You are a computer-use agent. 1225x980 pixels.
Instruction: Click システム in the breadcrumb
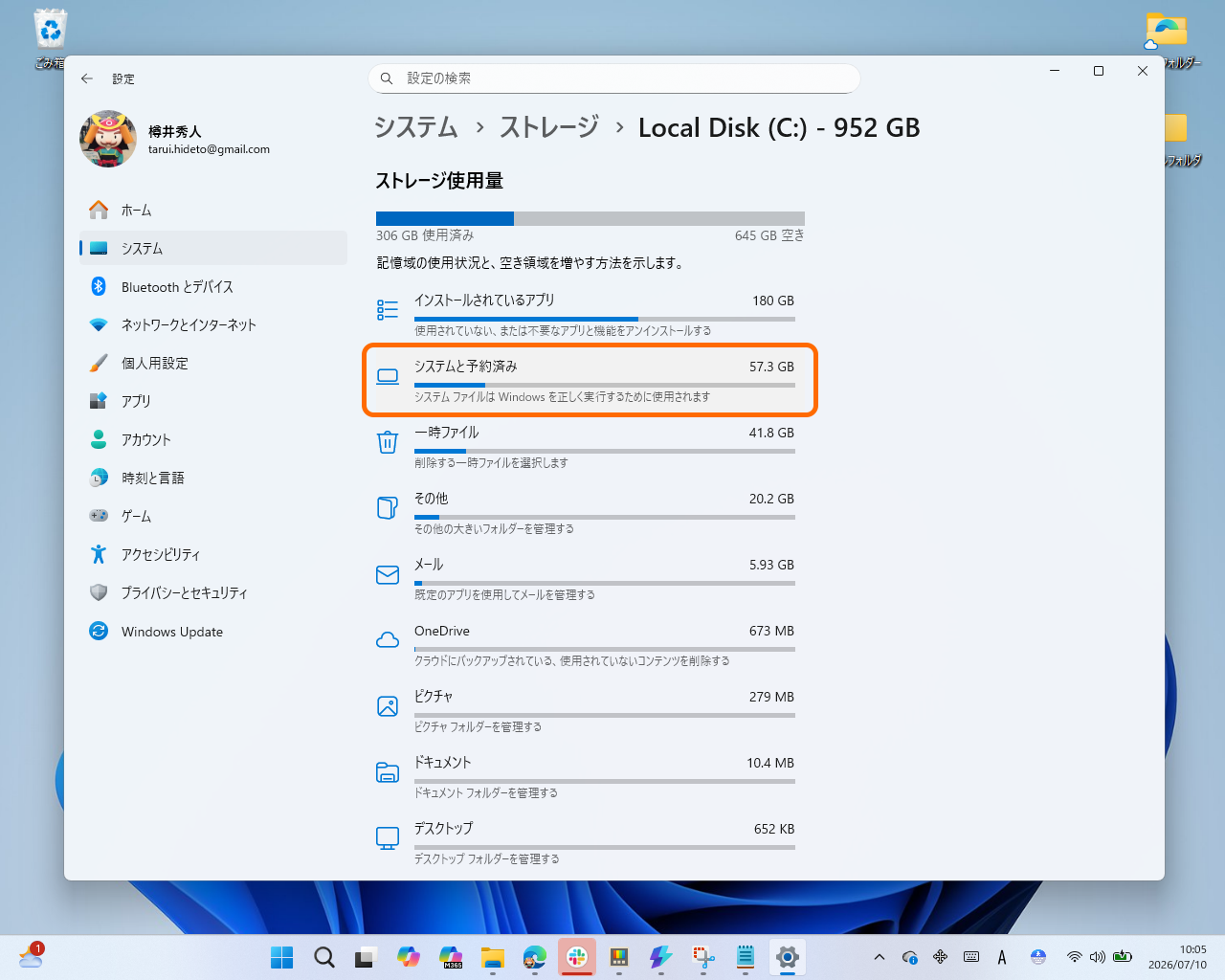pyautogui.click(x=416, y=127)
